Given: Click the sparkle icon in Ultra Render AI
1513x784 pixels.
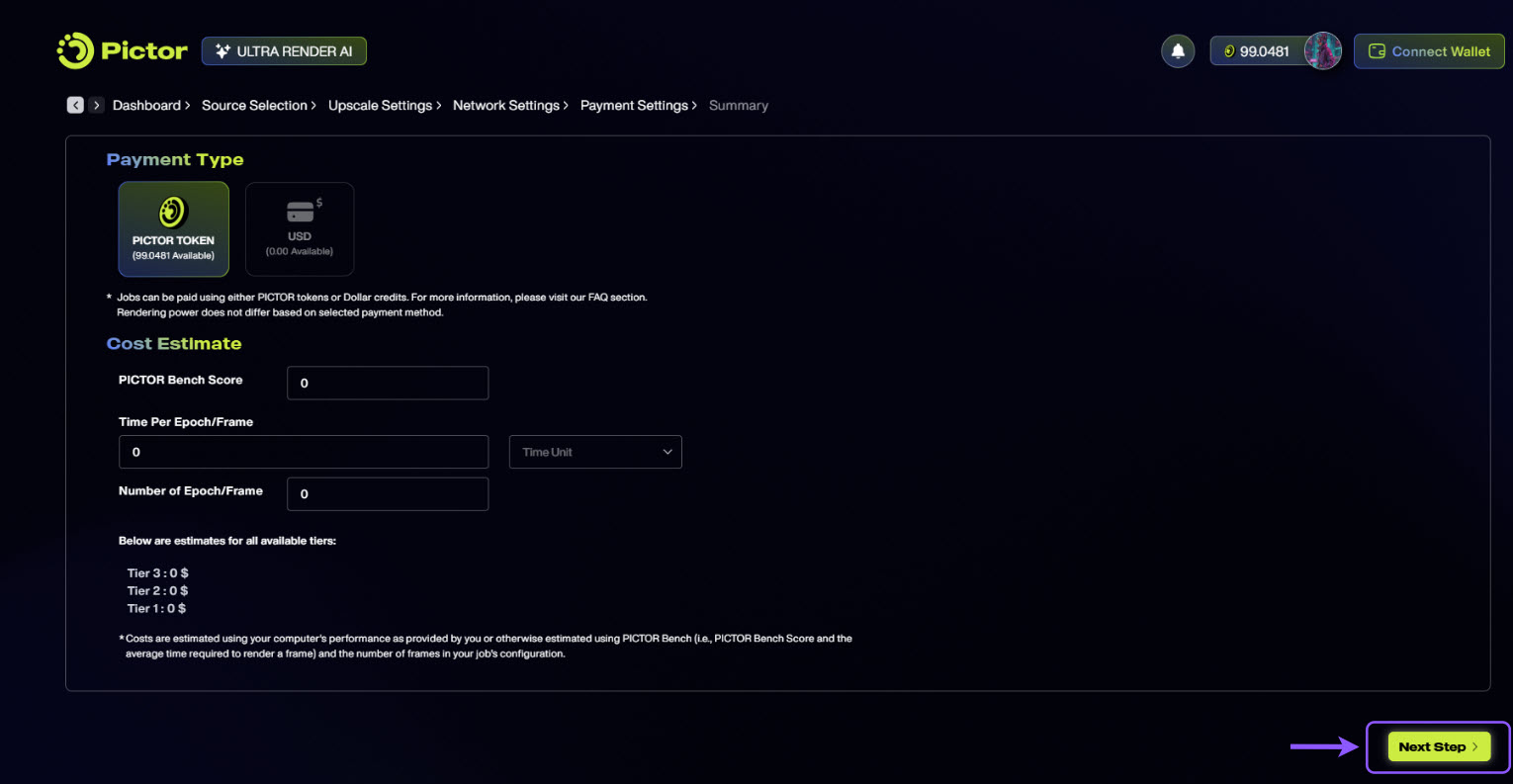Looking at the screenshot, I should 222,51.
